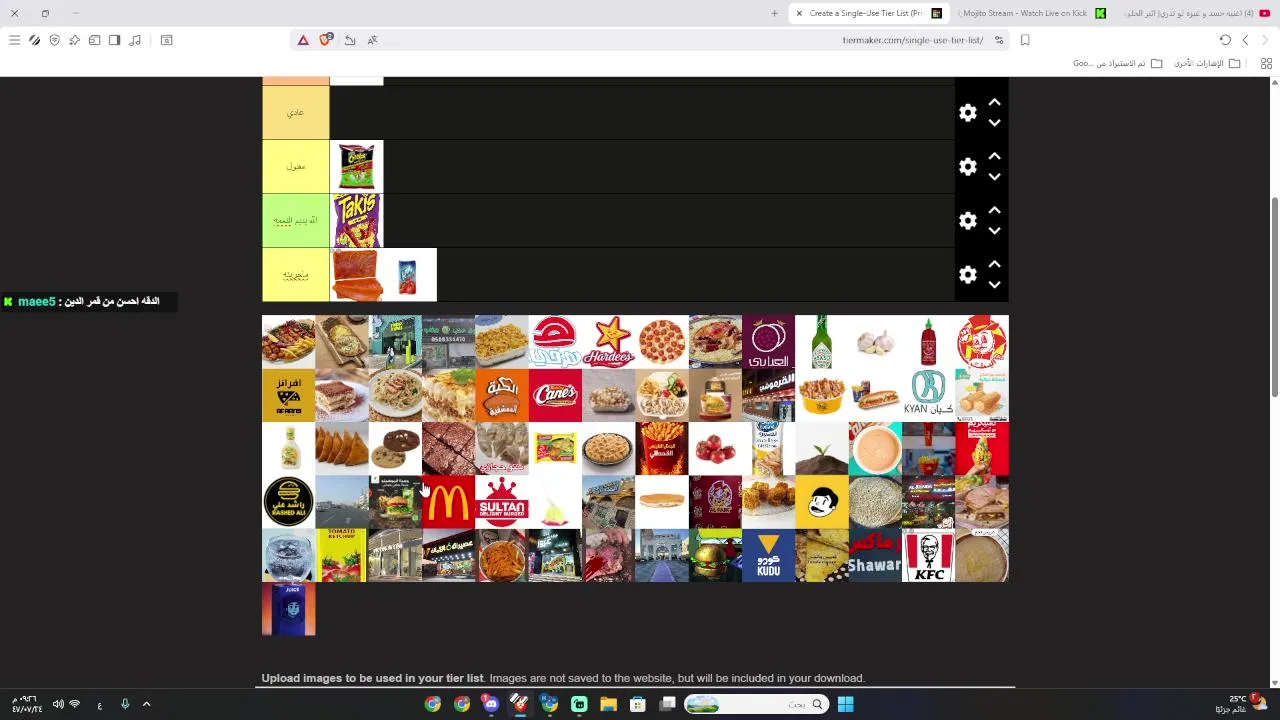Click the green tier label beside Takis
This screenshot has height=720, width=1280.
(295, 221)
